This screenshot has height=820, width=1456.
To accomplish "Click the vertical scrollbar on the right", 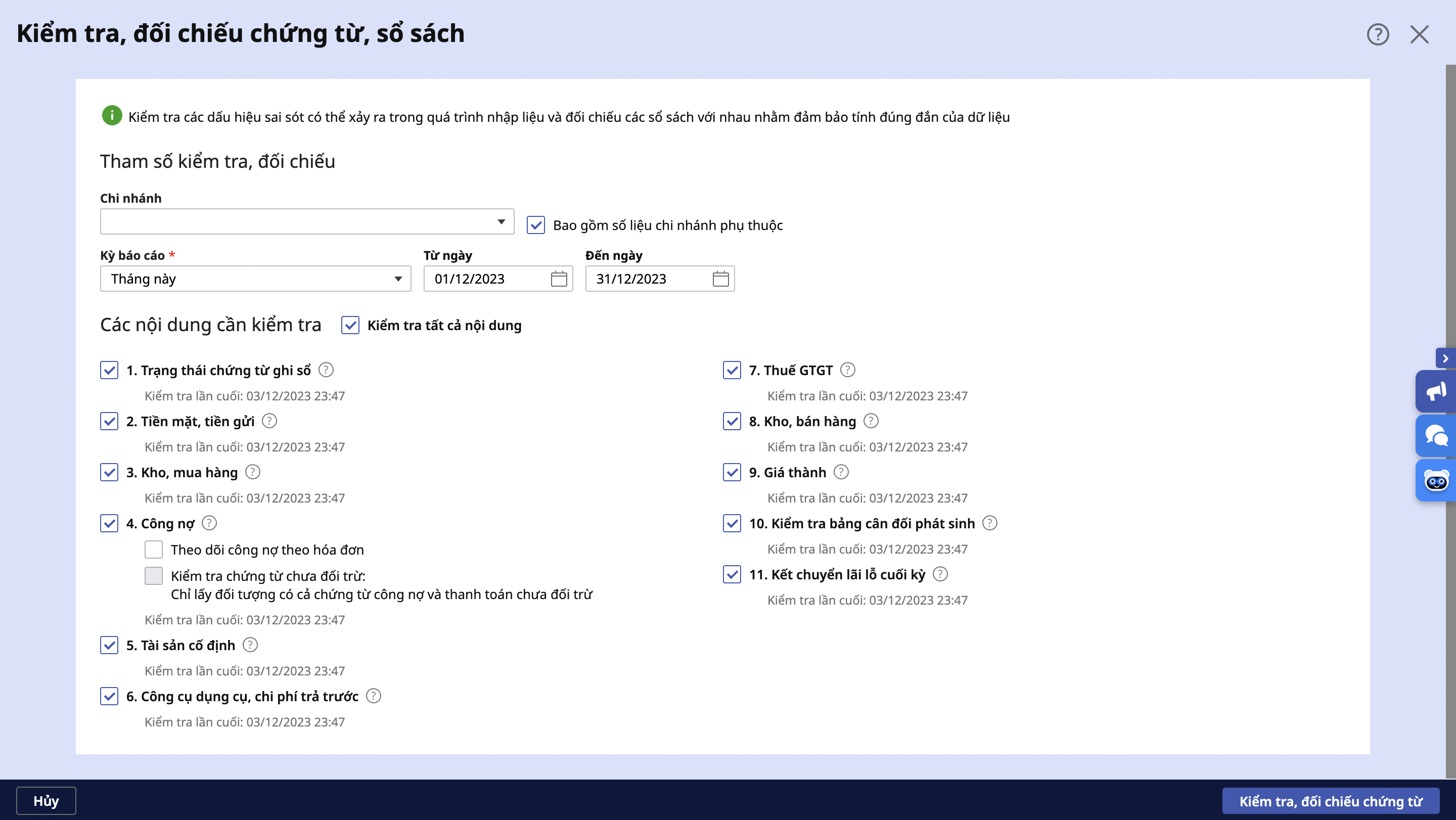I will click(x=1450, y=421).
